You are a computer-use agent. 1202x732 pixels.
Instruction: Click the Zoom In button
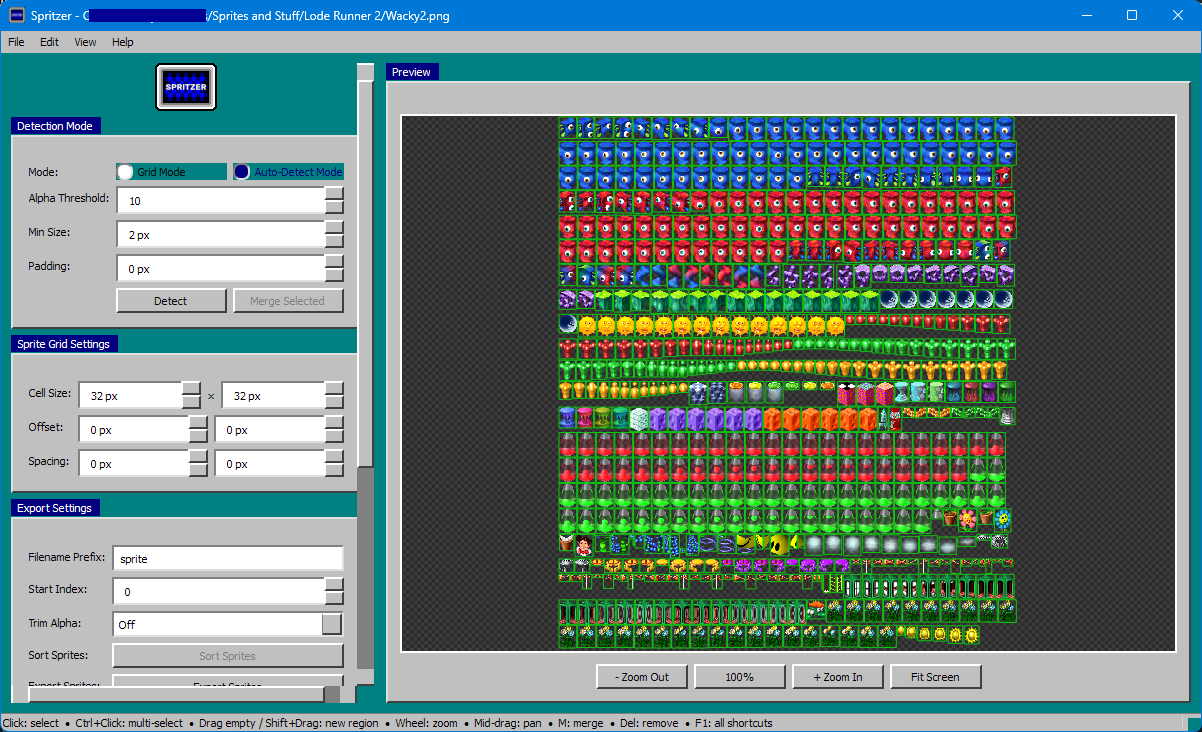pyautogui.click(x=838, y=677)
